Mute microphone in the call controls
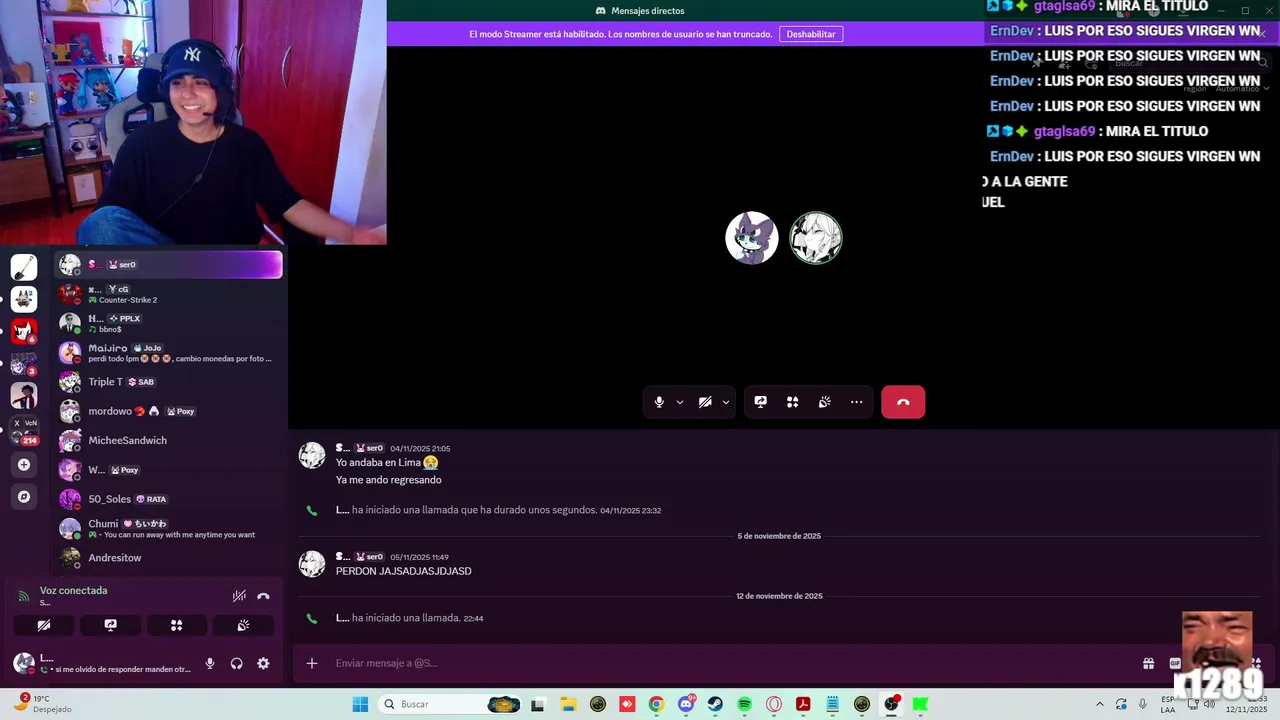This screenshot has height=720, width=1280. (x=659, y=402)
